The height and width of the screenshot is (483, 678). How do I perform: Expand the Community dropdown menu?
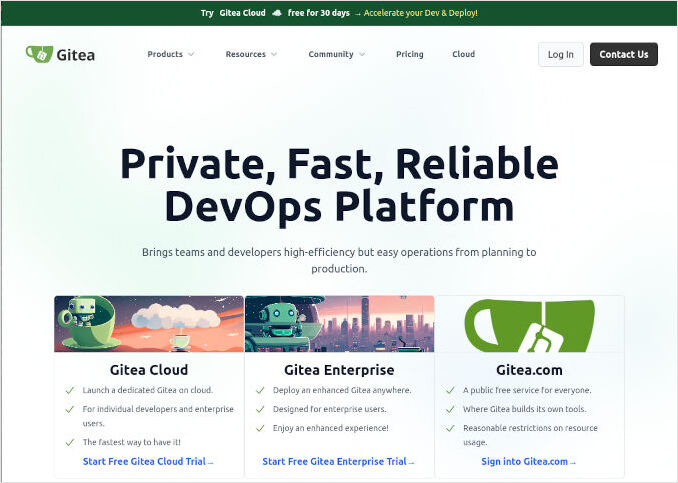point(336,54)
